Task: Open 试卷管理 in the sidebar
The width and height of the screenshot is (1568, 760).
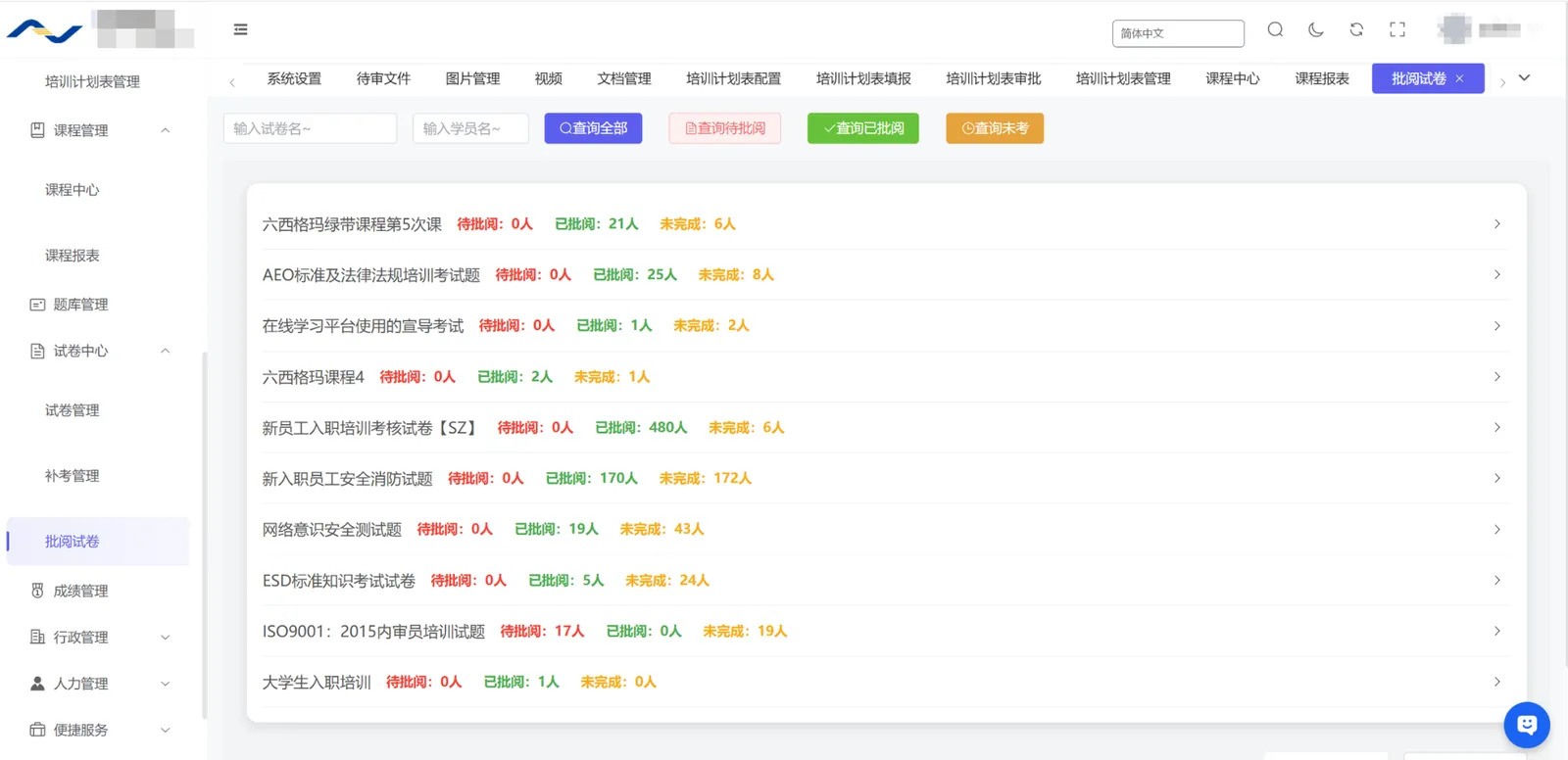Action: coord(73,410)
